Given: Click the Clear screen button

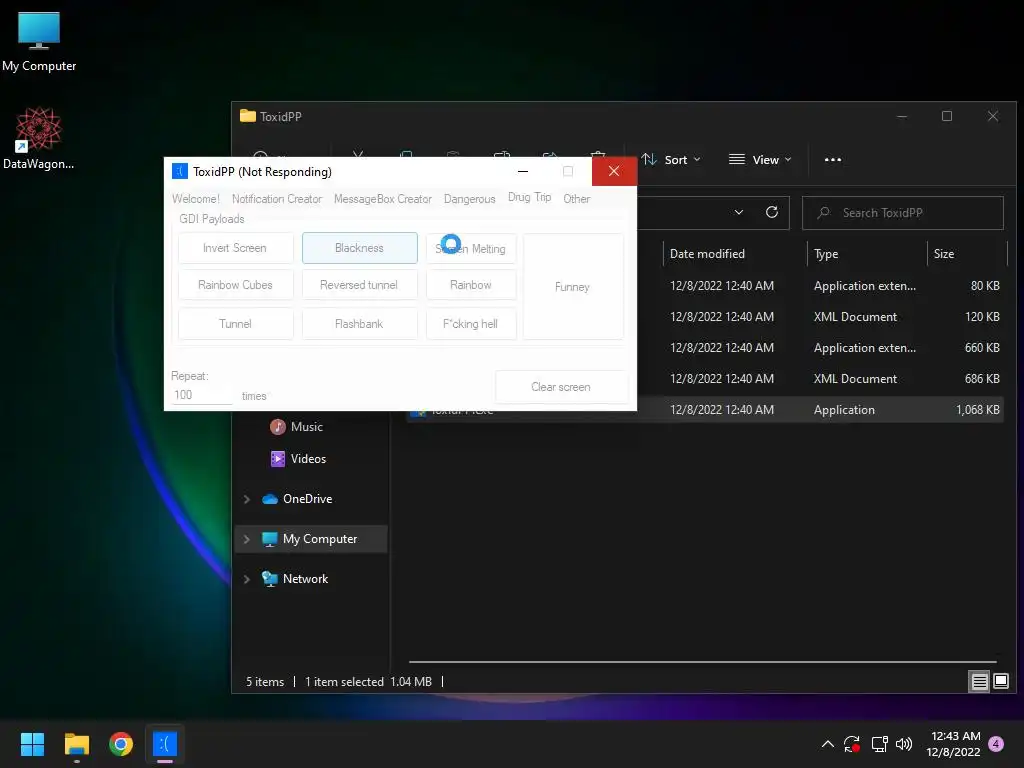Looking at the screenshot, I should tap(561, 387).
